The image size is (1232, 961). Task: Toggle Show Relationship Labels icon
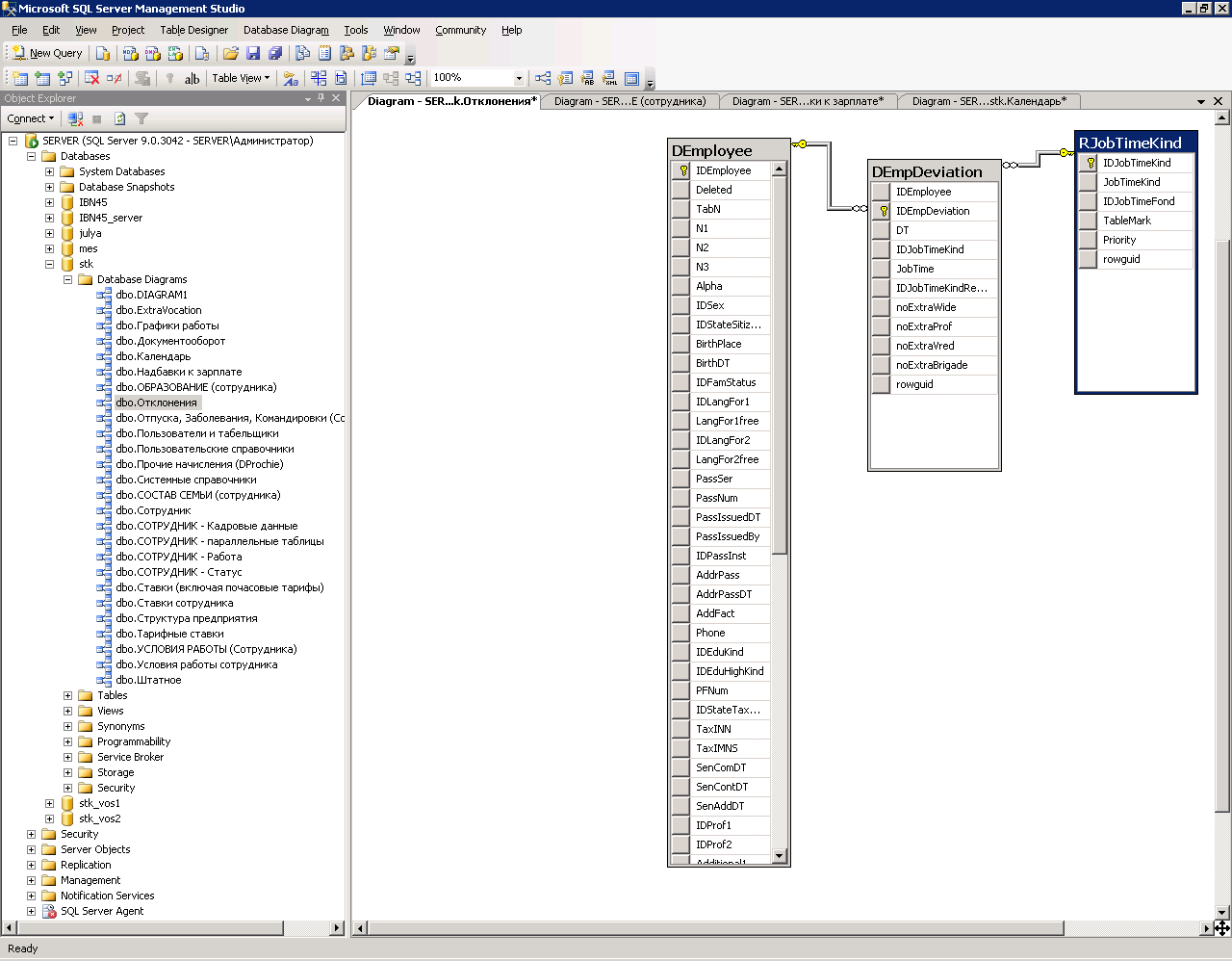pos(291,78)
